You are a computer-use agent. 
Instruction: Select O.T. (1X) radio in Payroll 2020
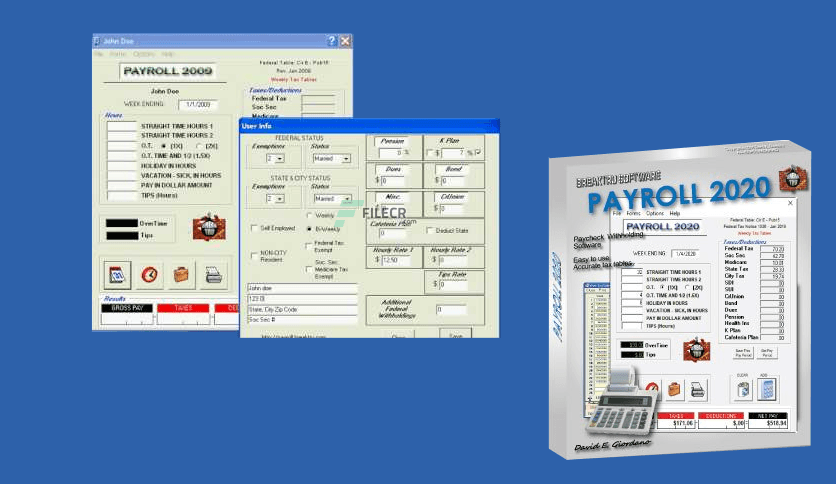pyautogui.click(x=662, y=287)
